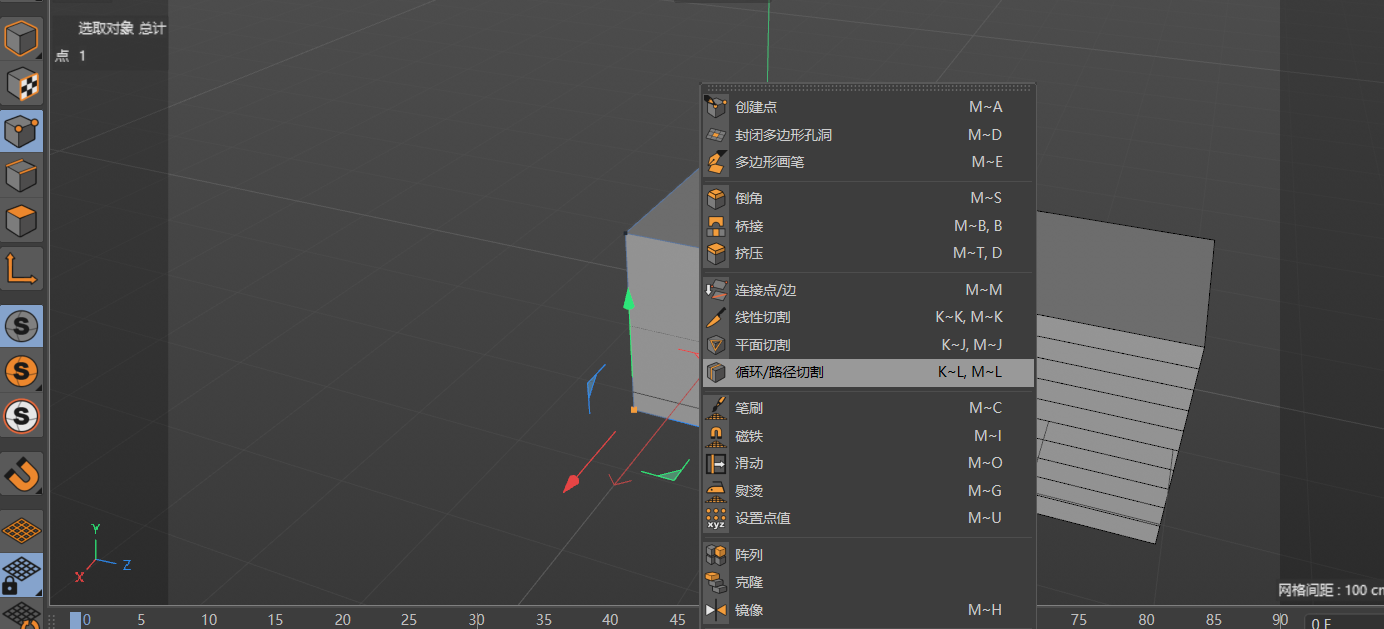Toggle Enable Snap magnet icon in left toolbar
The width and height of the screenshot is (1384, 629).
tap(21, 472)
